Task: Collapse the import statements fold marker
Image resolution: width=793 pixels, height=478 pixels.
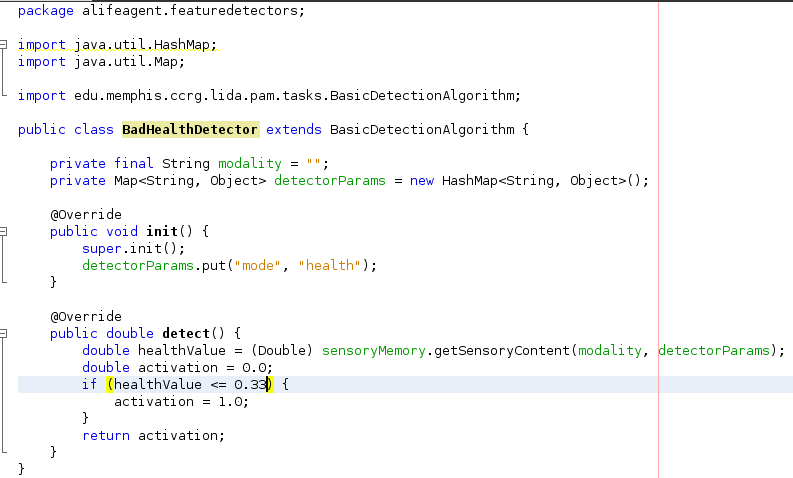Action: coord(3,45)
